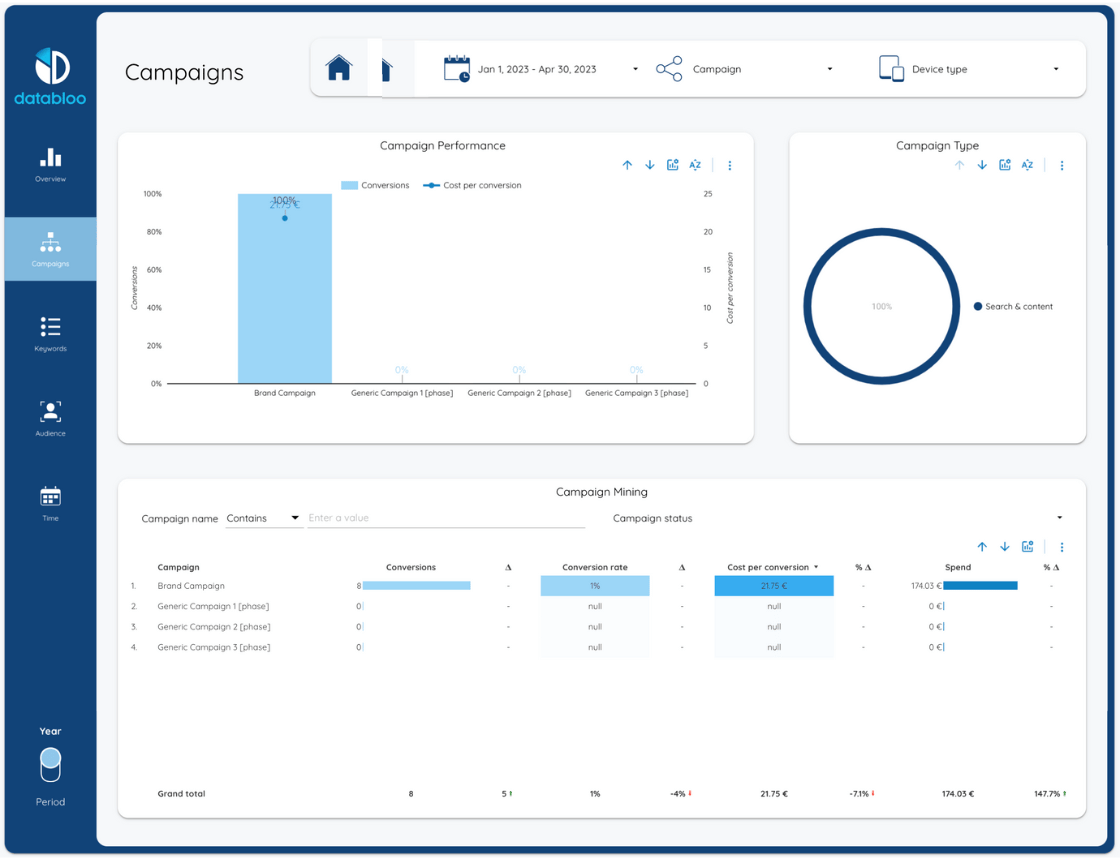Viewport: 1120px width, 860px height.
Task: Open sort A-Z option in Campaign Performance chart
Action: (695, 165)
